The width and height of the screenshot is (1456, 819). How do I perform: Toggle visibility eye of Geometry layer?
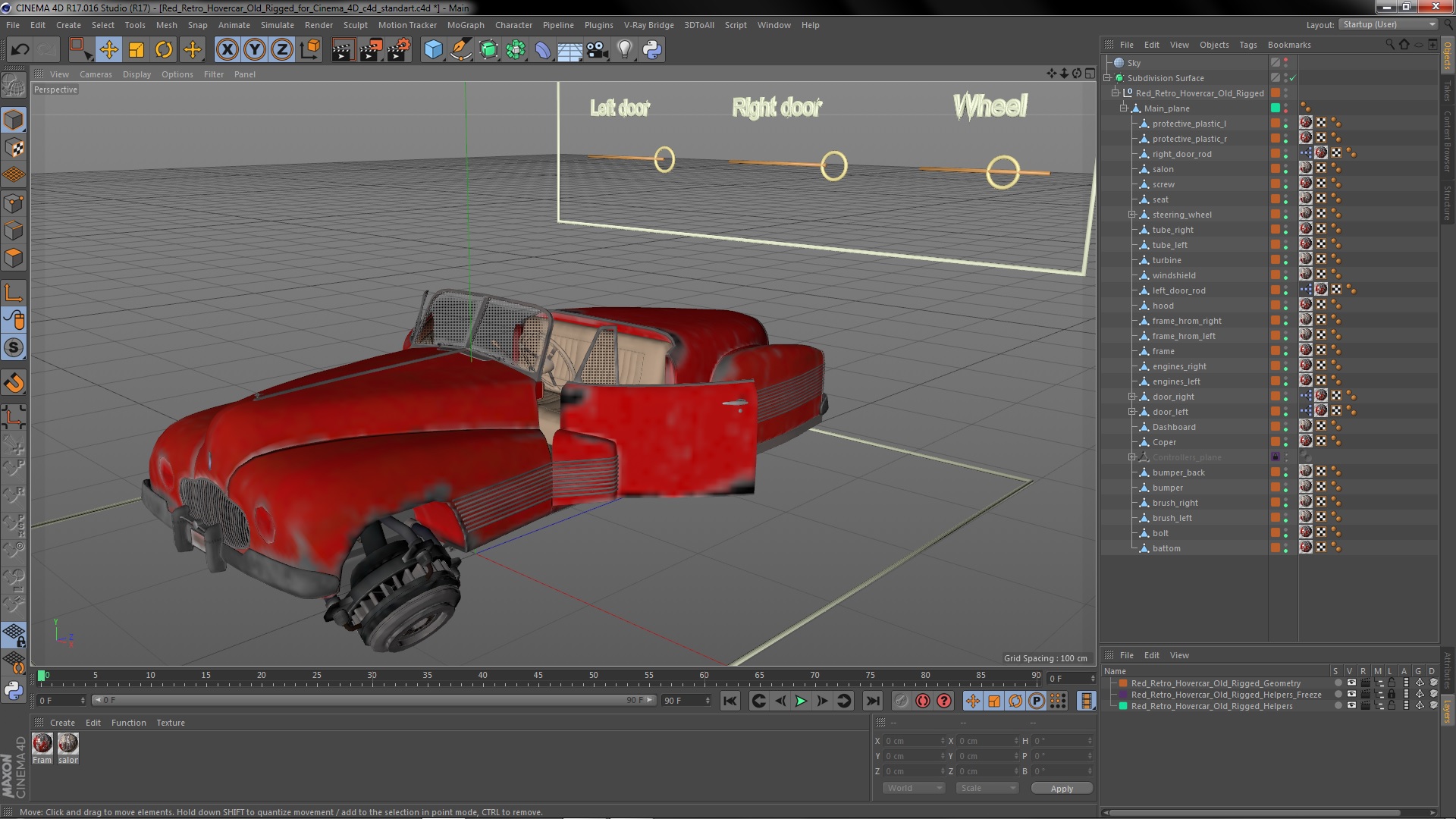coord(1351,683)
